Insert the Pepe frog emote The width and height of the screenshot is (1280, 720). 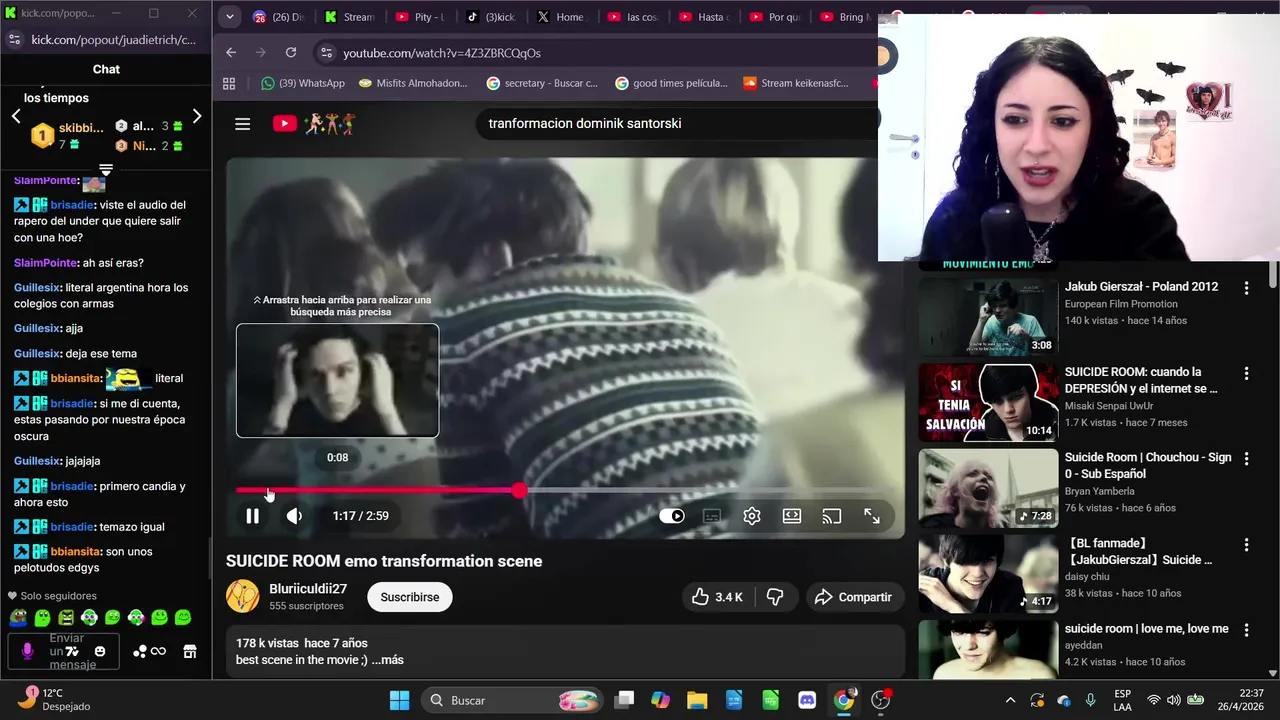(18, 618)
